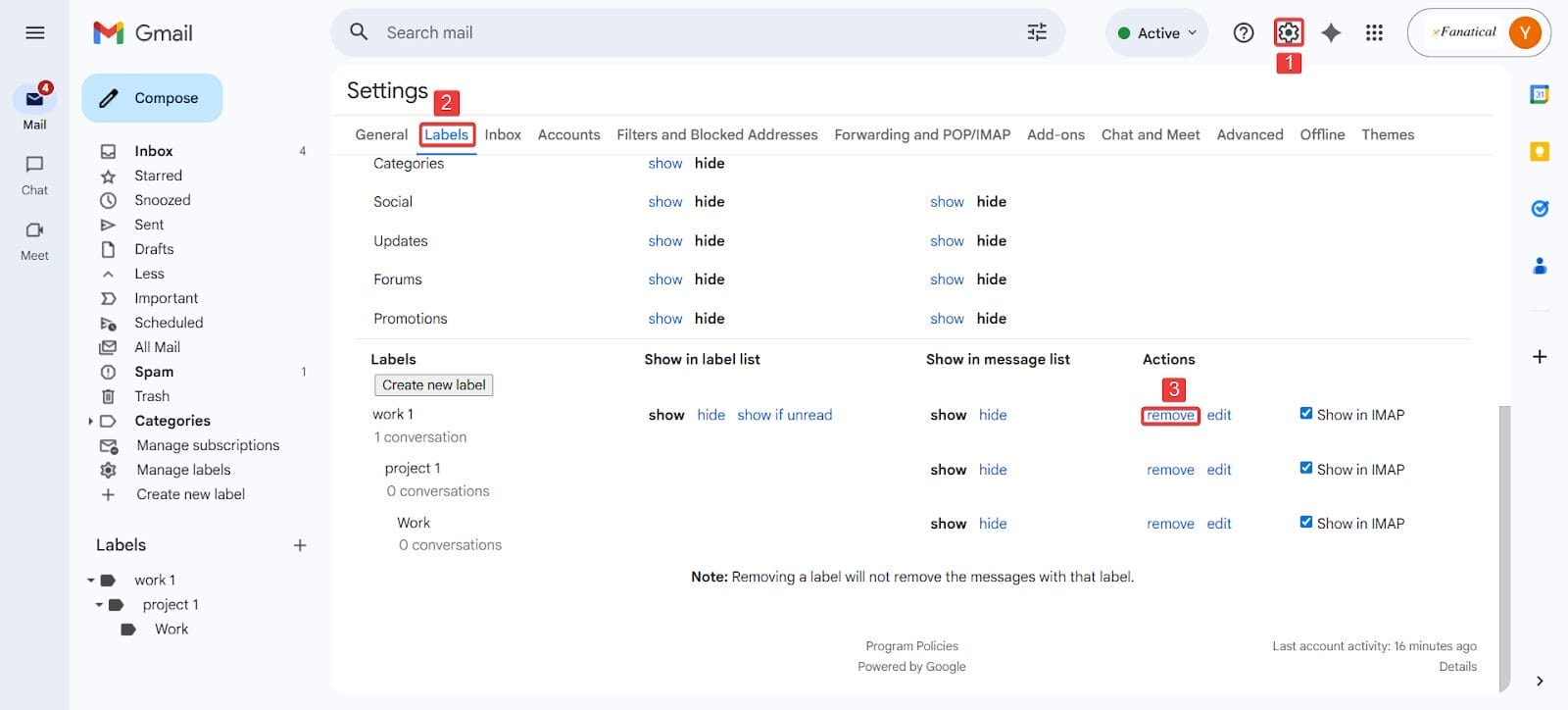Viewport: 1568px width, 710px height.
Task: Collapse the work 1 label tree
Action: click(x=91, y=581)
